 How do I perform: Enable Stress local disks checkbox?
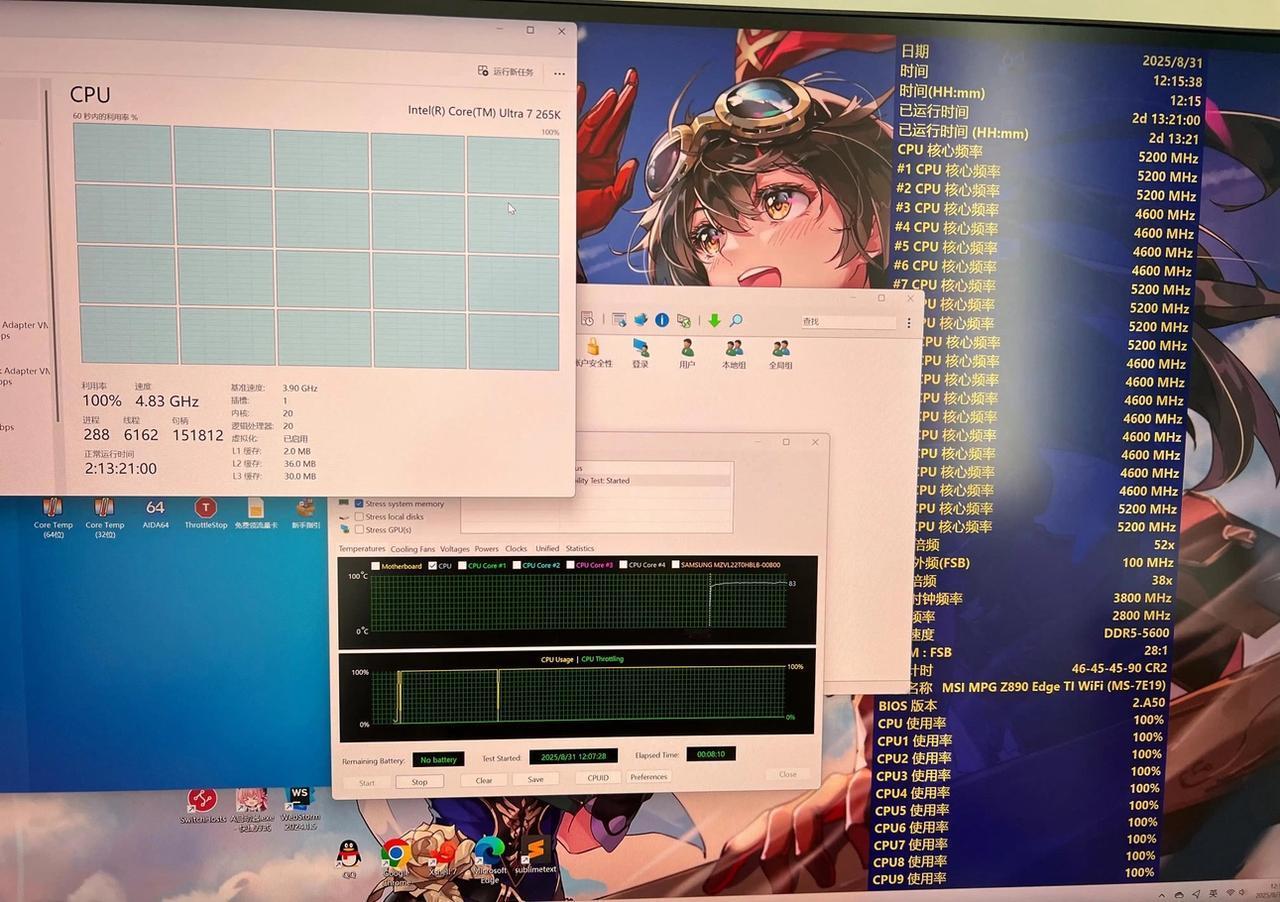click(x=360, y=517)
